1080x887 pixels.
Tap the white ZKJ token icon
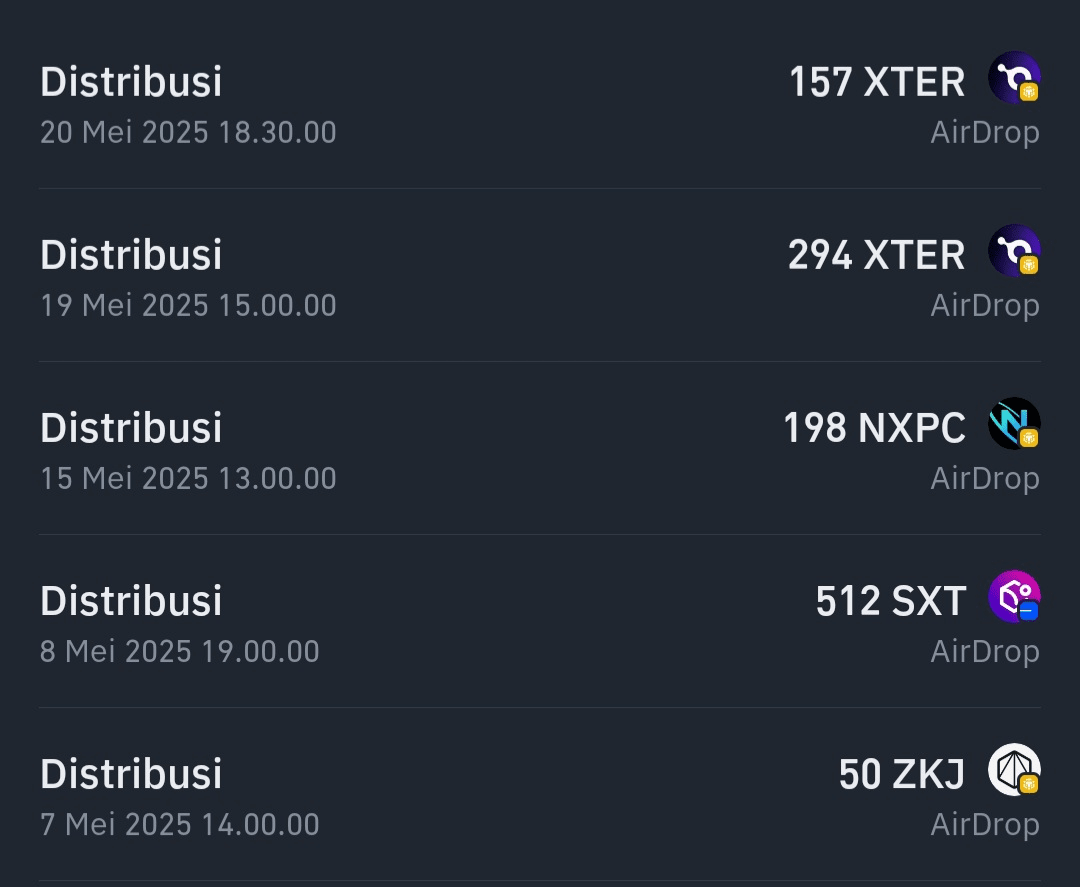tap(1014, 769)
